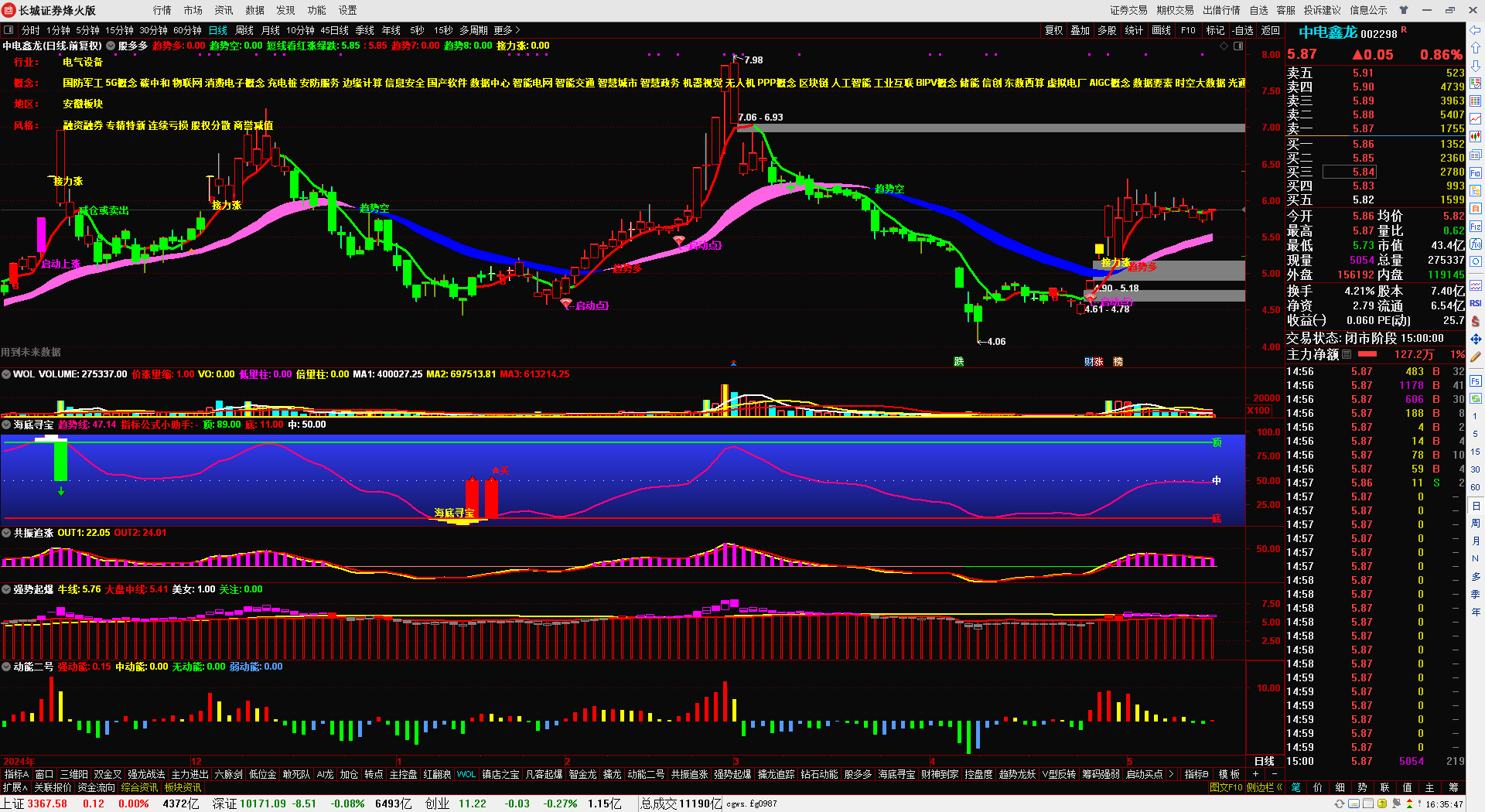
Task: Select the 60 minute period in sidebar
Action: (x=1476, y=487)
